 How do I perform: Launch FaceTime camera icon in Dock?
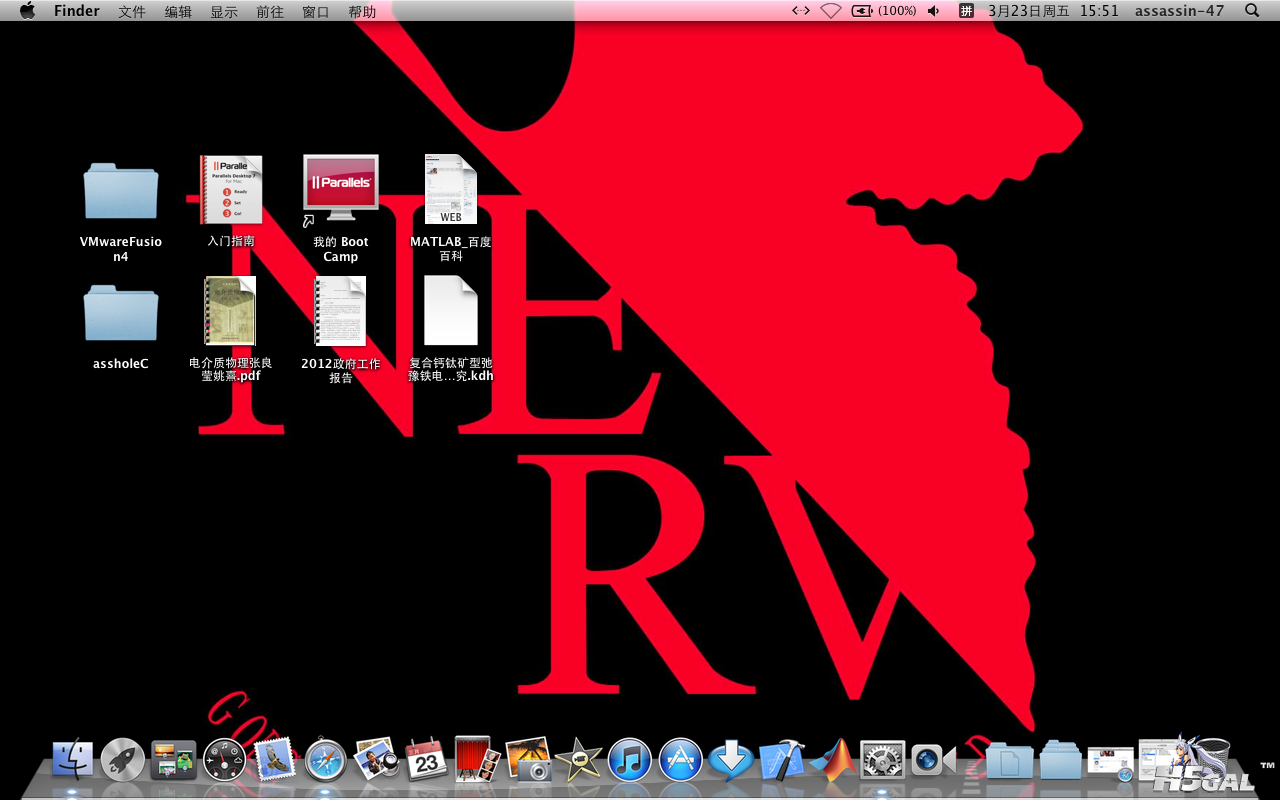click(x=934, y=760)
